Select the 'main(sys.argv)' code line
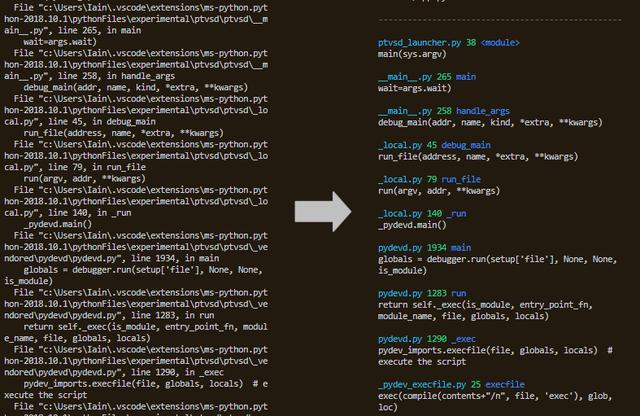Screen dimensions: 640x416 (412, 54)
